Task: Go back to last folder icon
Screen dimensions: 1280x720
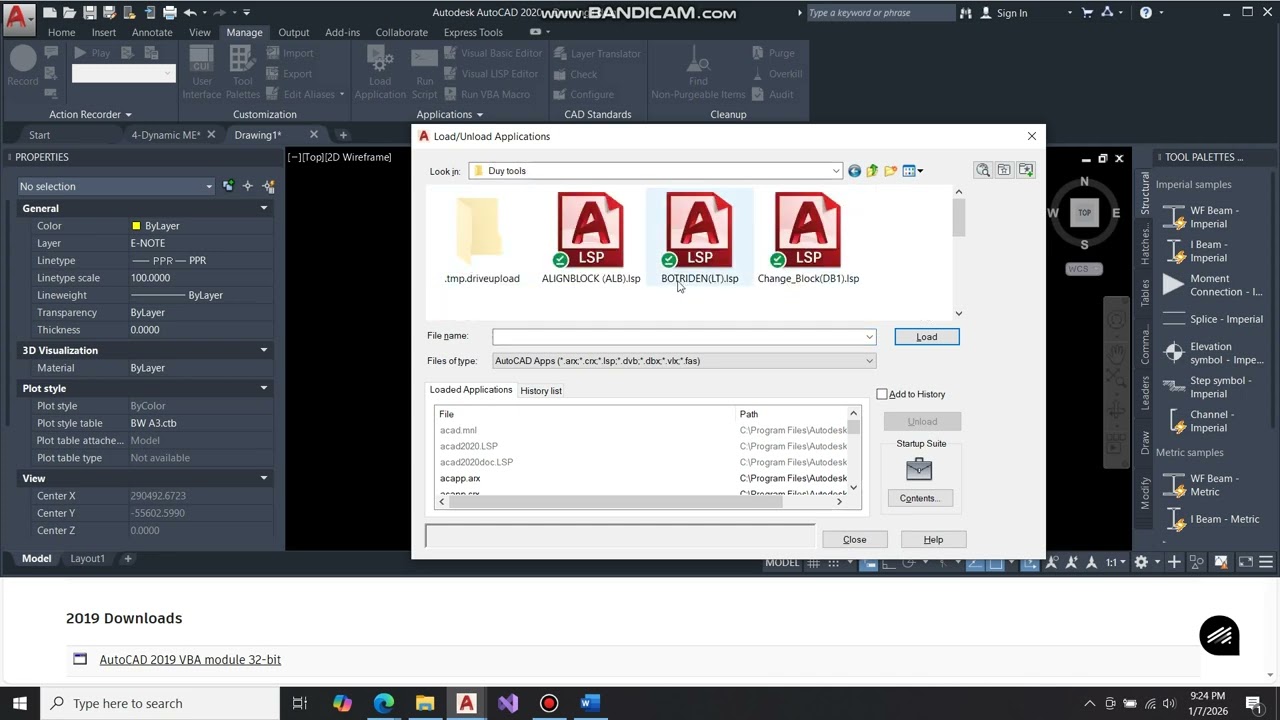Action: (854, 171)
